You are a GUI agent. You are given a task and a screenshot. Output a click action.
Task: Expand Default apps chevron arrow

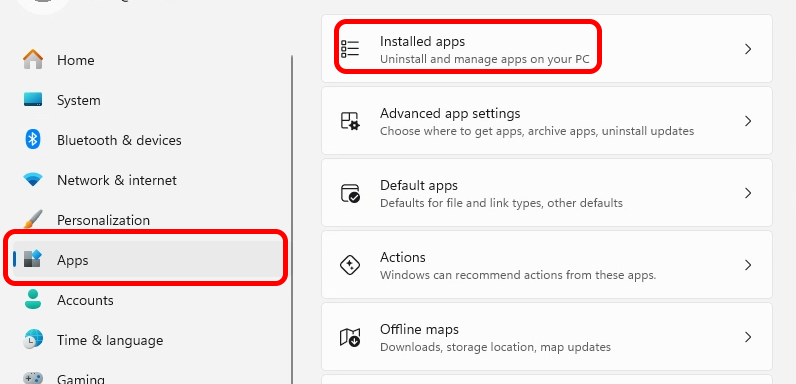click(748, 193)
